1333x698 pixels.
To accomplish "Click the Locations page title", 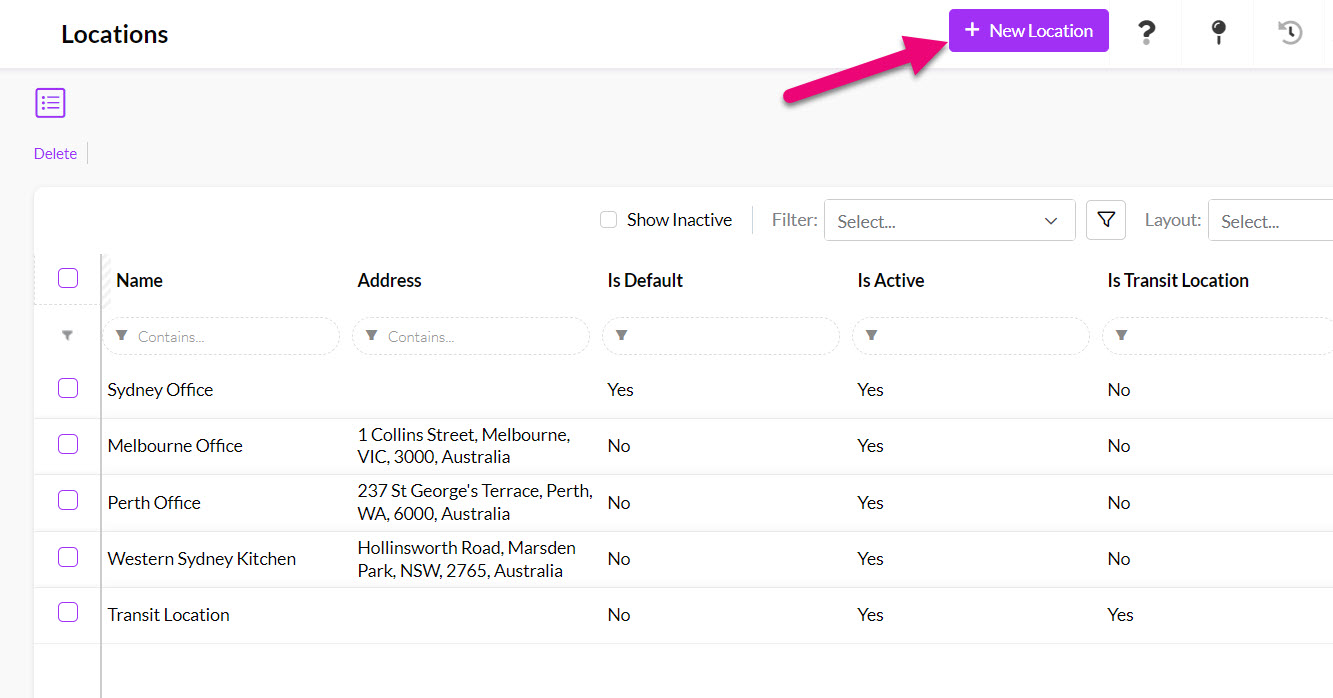I will point(115,34).
